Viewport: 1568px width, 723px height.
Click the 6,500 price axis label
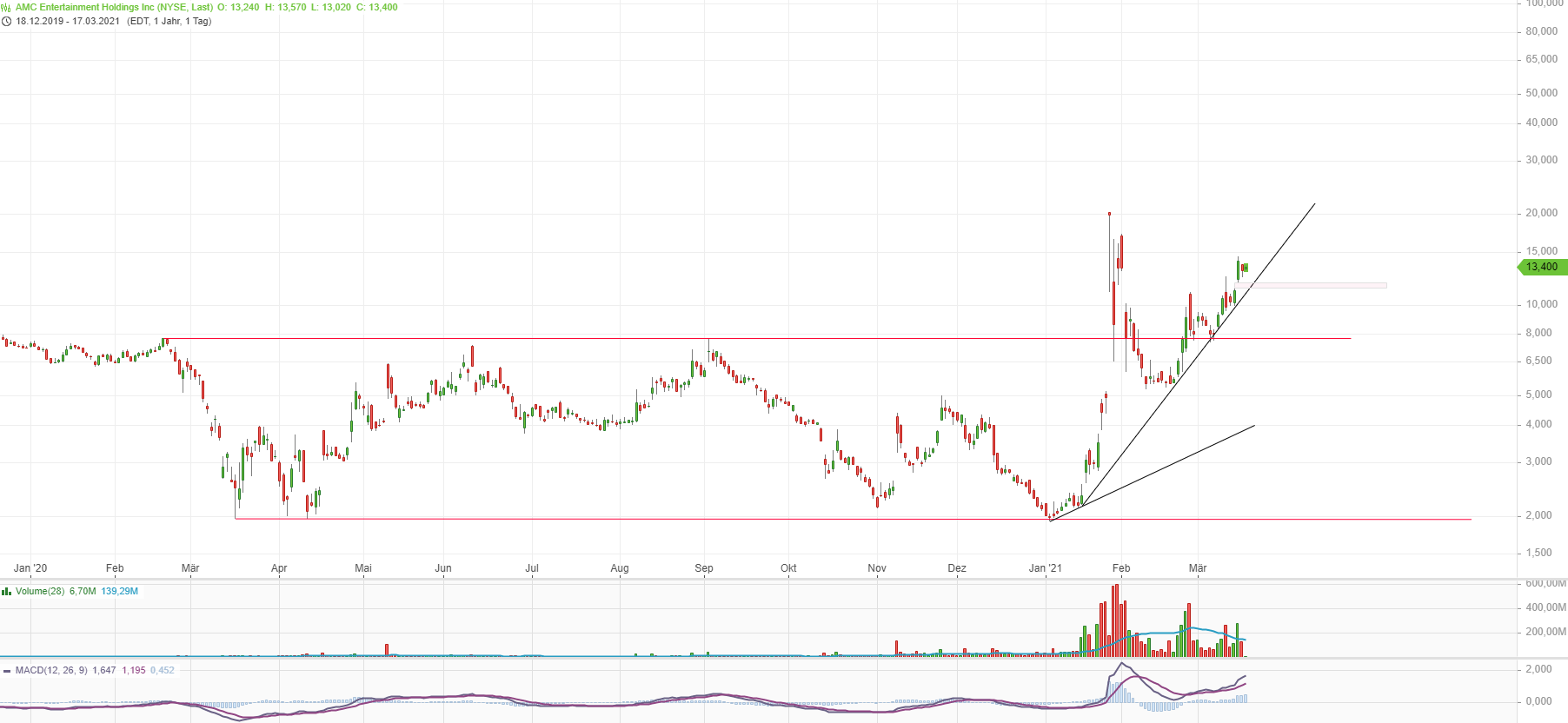[1539, 361]
